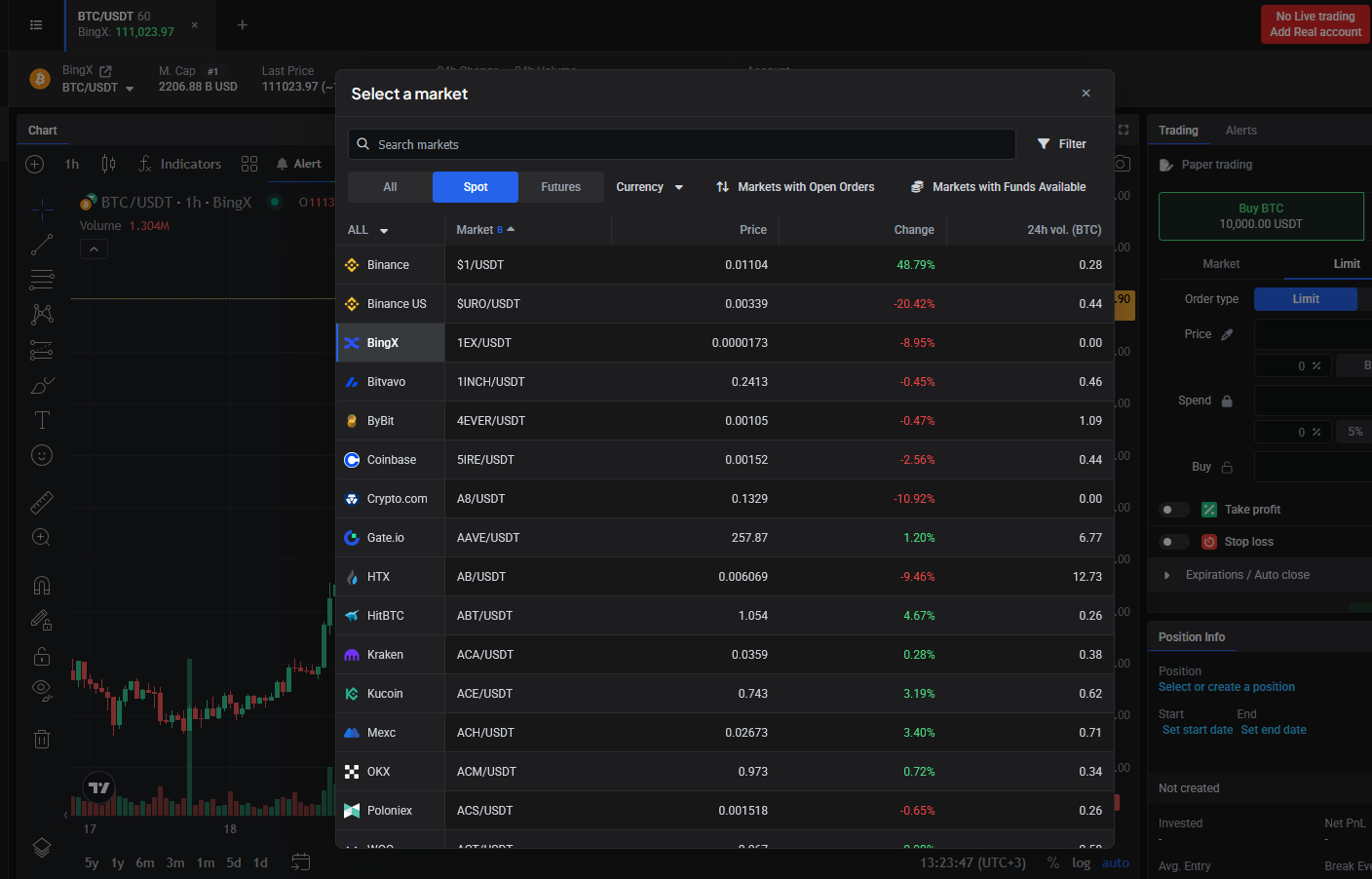Screen dimensions: 1372x879
Task: Select the Fibonacci retracement tool
Action: 42,280
